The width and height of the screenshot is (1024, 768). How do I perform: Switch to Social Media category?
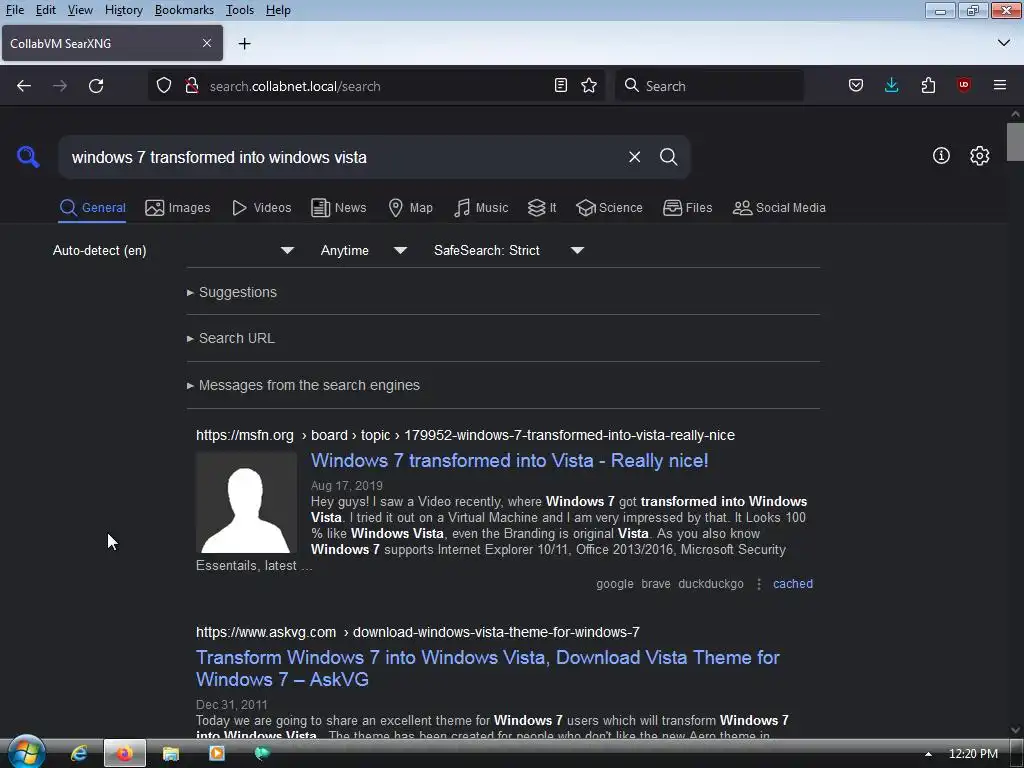click(779, 208)
